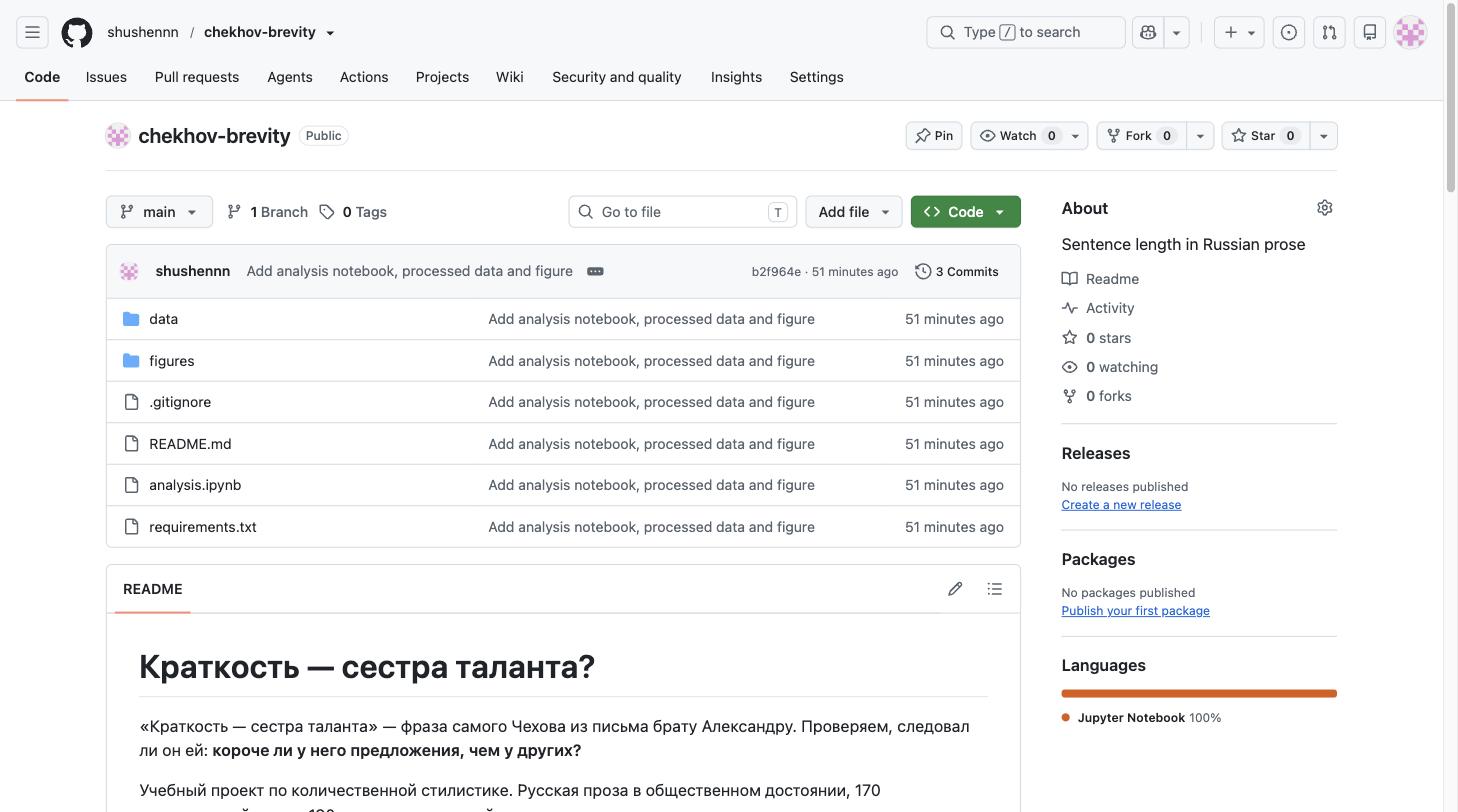Open commit b2f964e hash link
1458x812 pixels.
[x=776, y=272]
